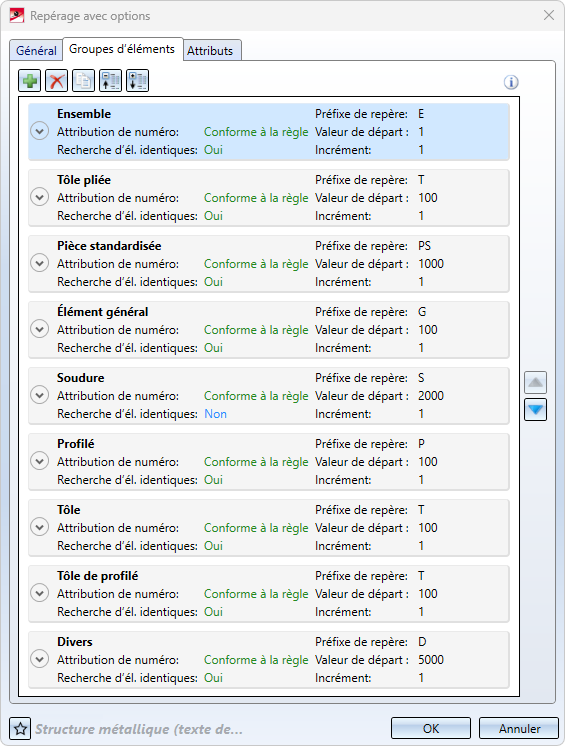Click prefix value G of Élément général
565x746 pixels.
tap(422, 312)
